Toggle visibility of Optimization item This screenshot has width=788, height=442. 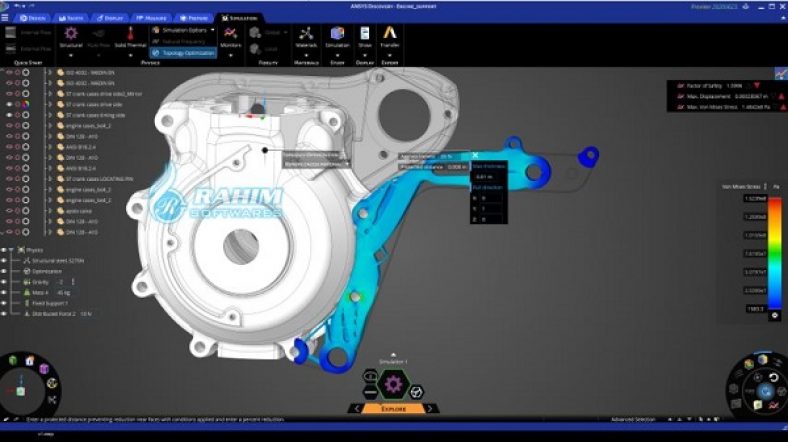click(4, 271)
